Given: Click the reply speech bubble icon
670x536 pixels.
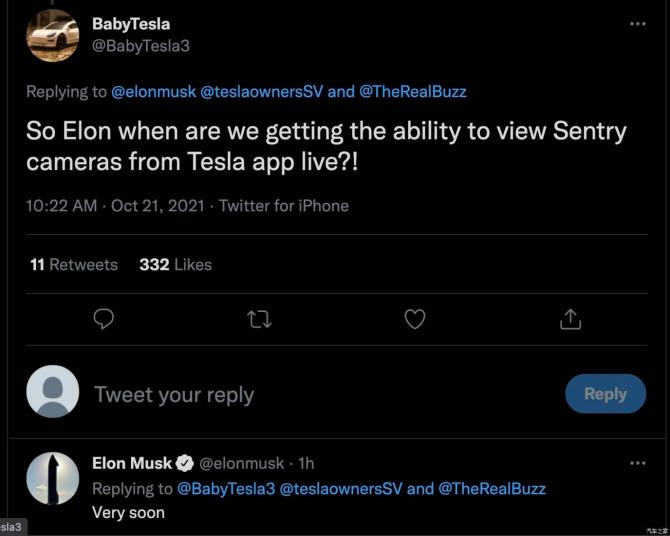Looking at the screenshot, I should point(103,319).
